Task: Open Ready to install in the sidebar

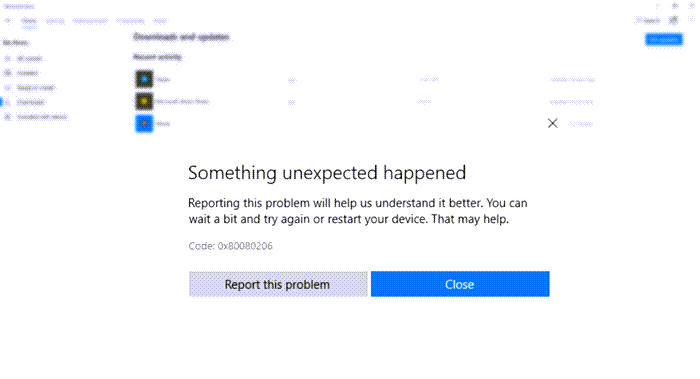Action: click(x=35, y=87)
